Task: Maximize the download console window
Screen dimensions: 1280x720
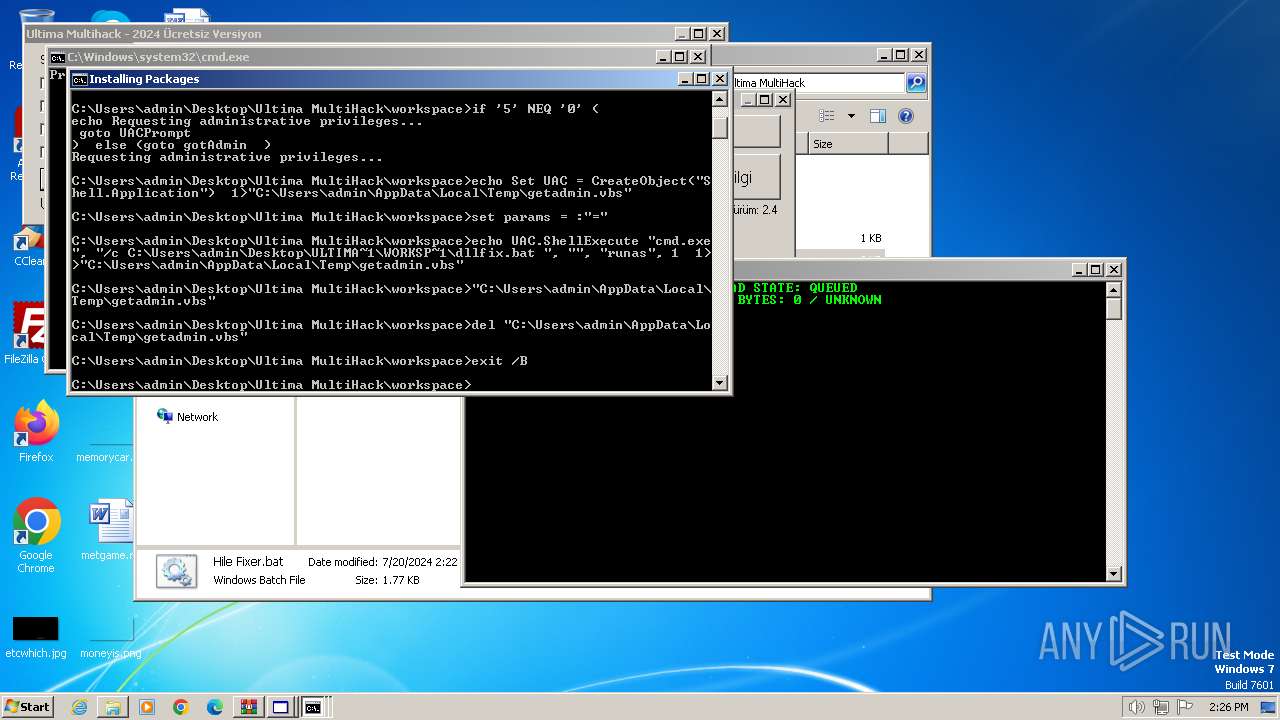Action: pos(1096,270)
